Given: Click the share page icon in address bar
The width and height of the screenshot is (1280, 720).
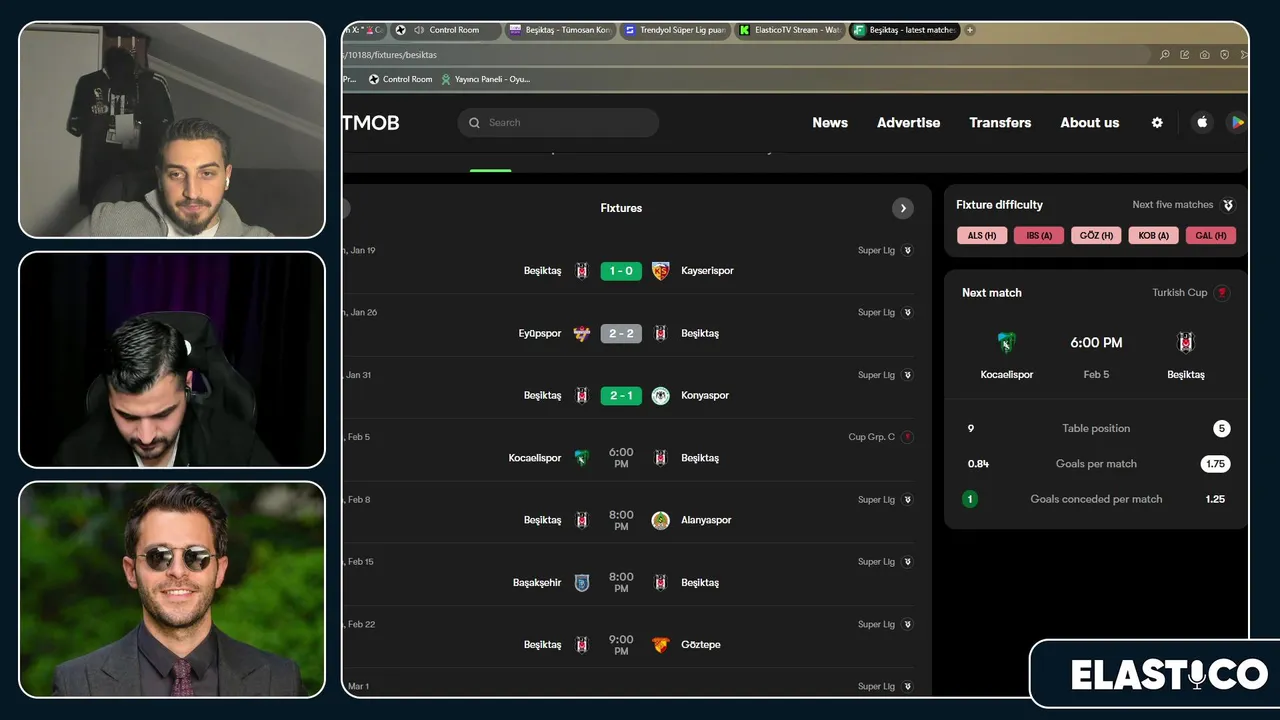Looking at the screenshot, I should [x=1185, y=55].
